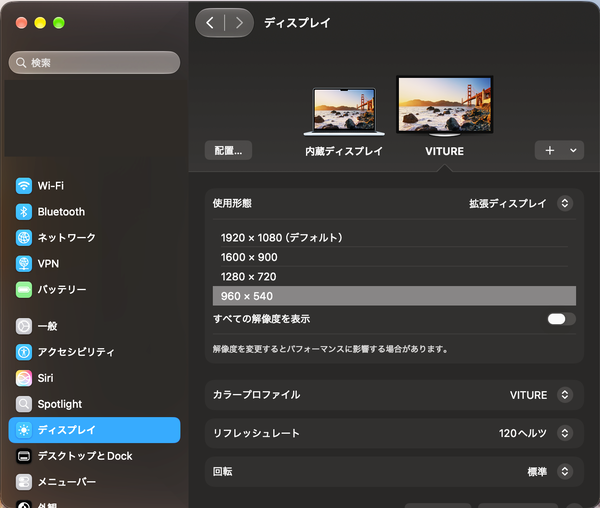Toggle すべての解像度を表示 switch
This screenshot has height=508, width=600.
click(561, 319)
